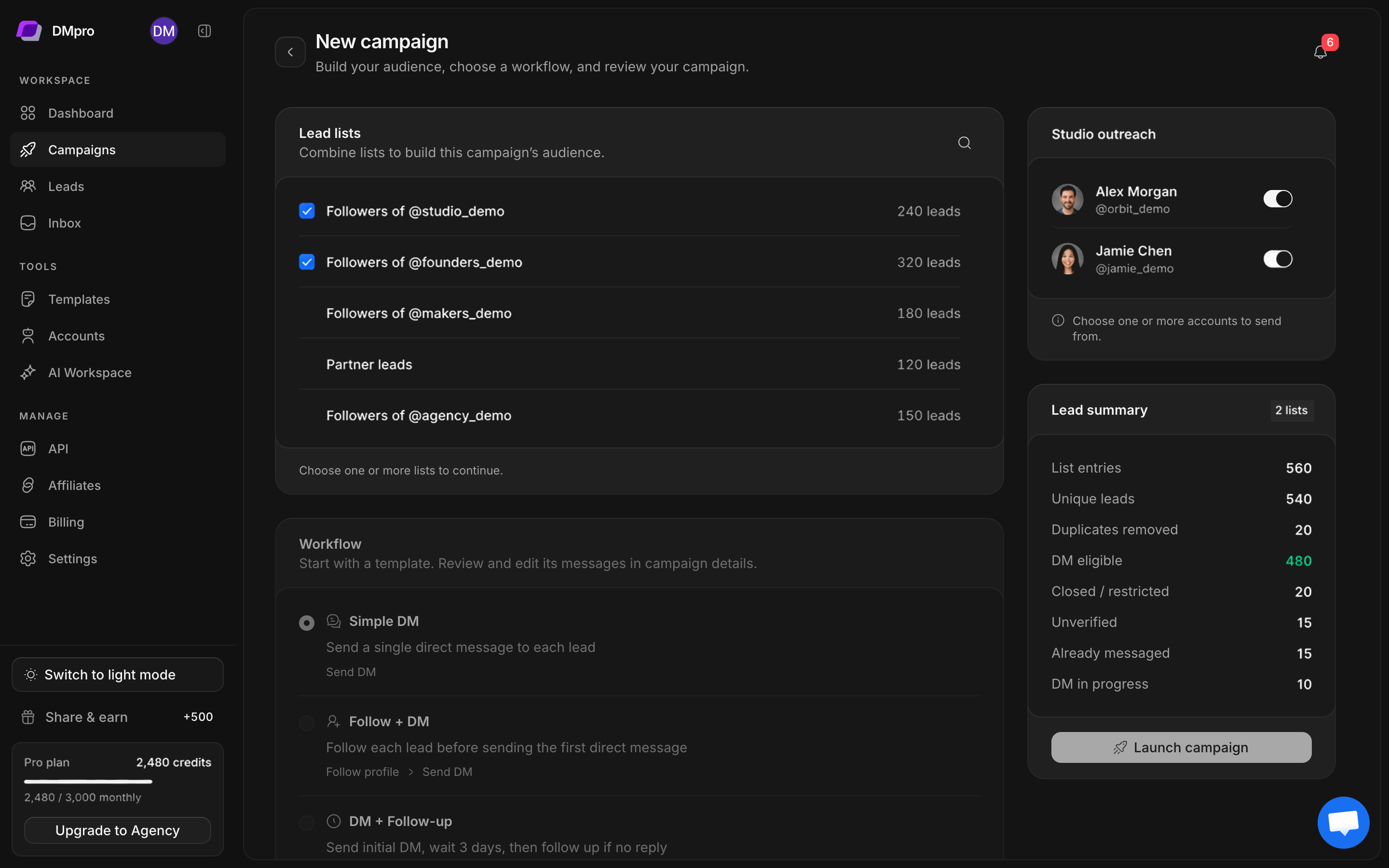Open Accounts page

click(118, 336)
